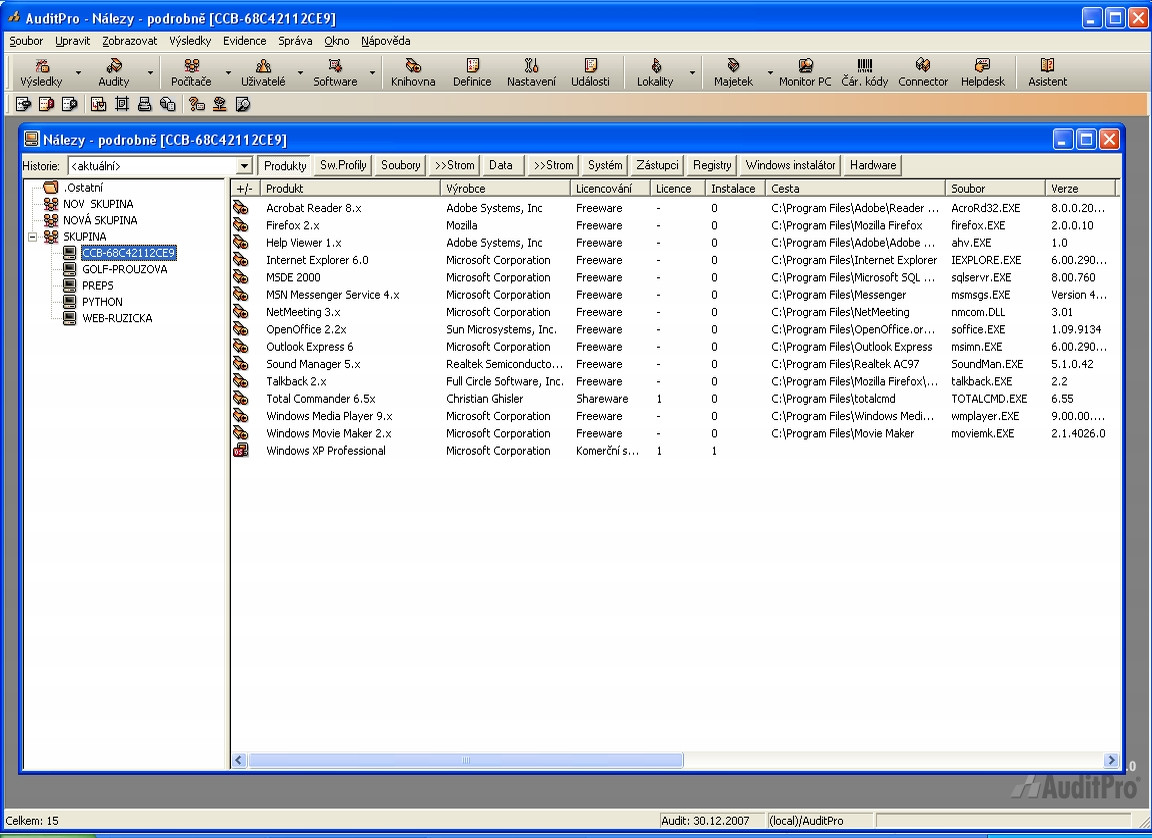Sort by the Licencování column header
Screen dimensions: 1152x838
point(610,189)
